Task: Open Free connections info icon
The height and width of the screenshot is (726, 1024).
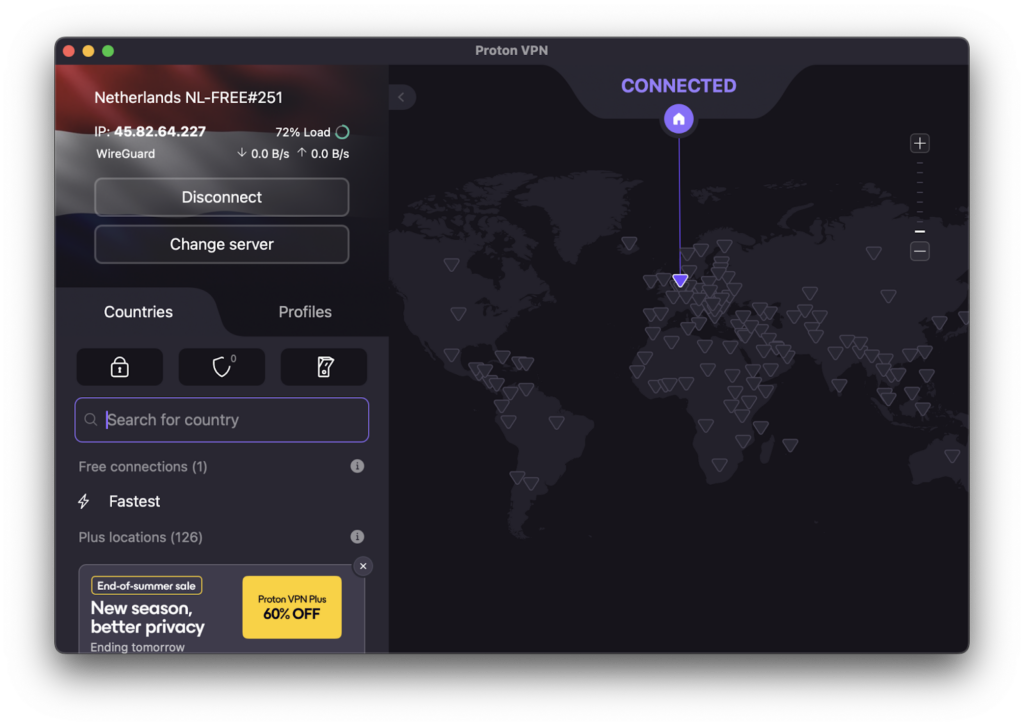Action: point(357,466)
